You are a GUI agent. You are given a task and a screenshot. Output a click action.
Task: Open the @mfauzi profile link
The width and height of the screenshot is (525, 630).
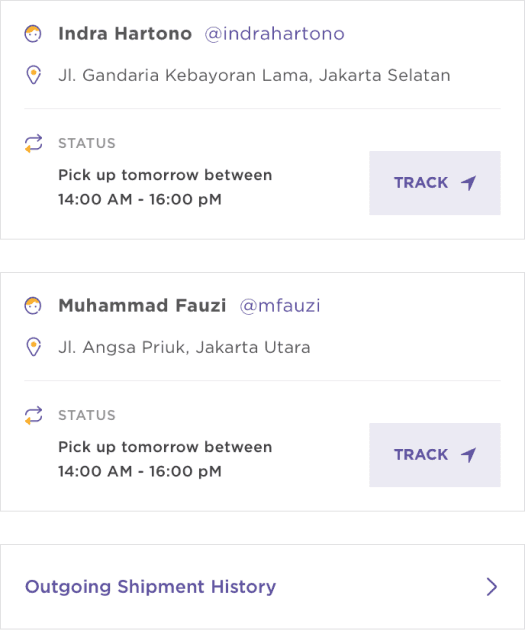(x=280, y=306)
